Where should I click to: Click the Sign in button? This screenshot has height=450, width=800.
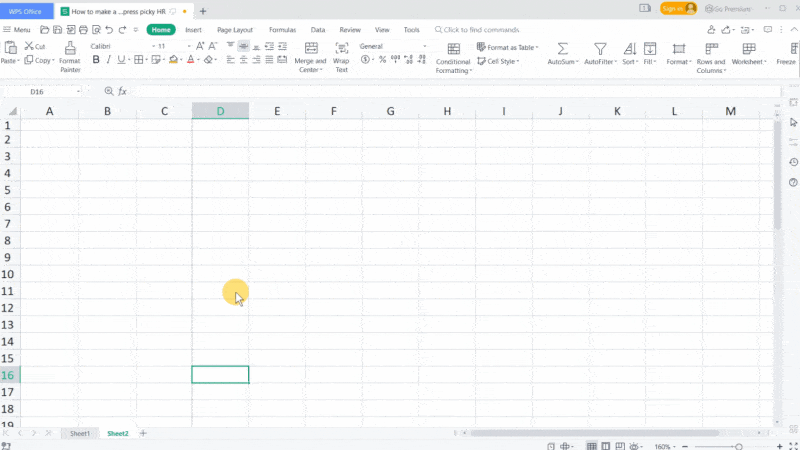pyautogui.click(x=678, y=9)
